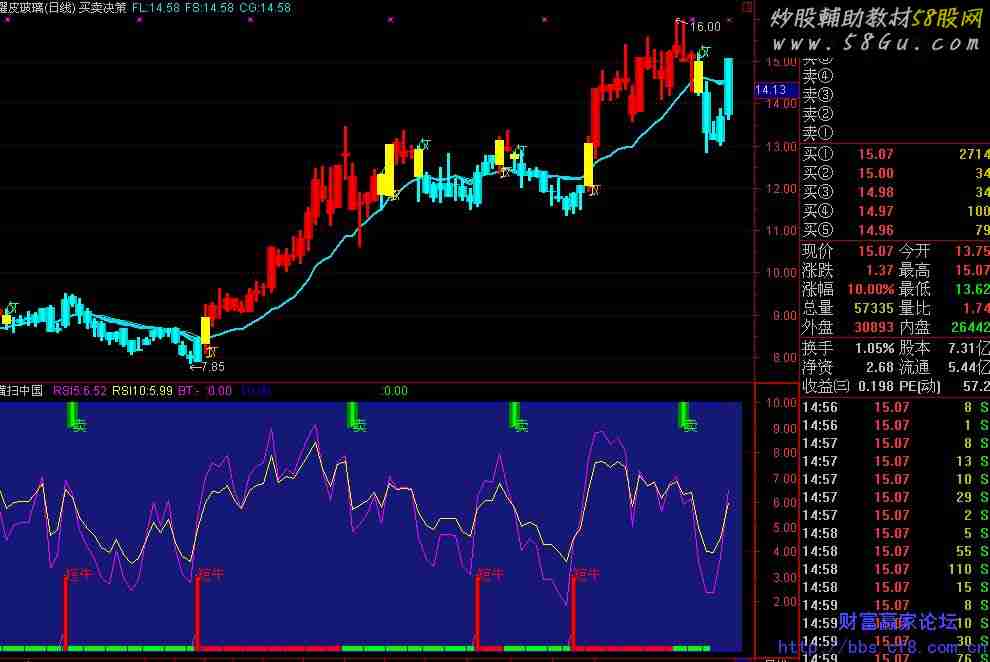Click the RSI10:5.99 indicator label
This screenshot has width=990, height=662.
coord(142,391)
